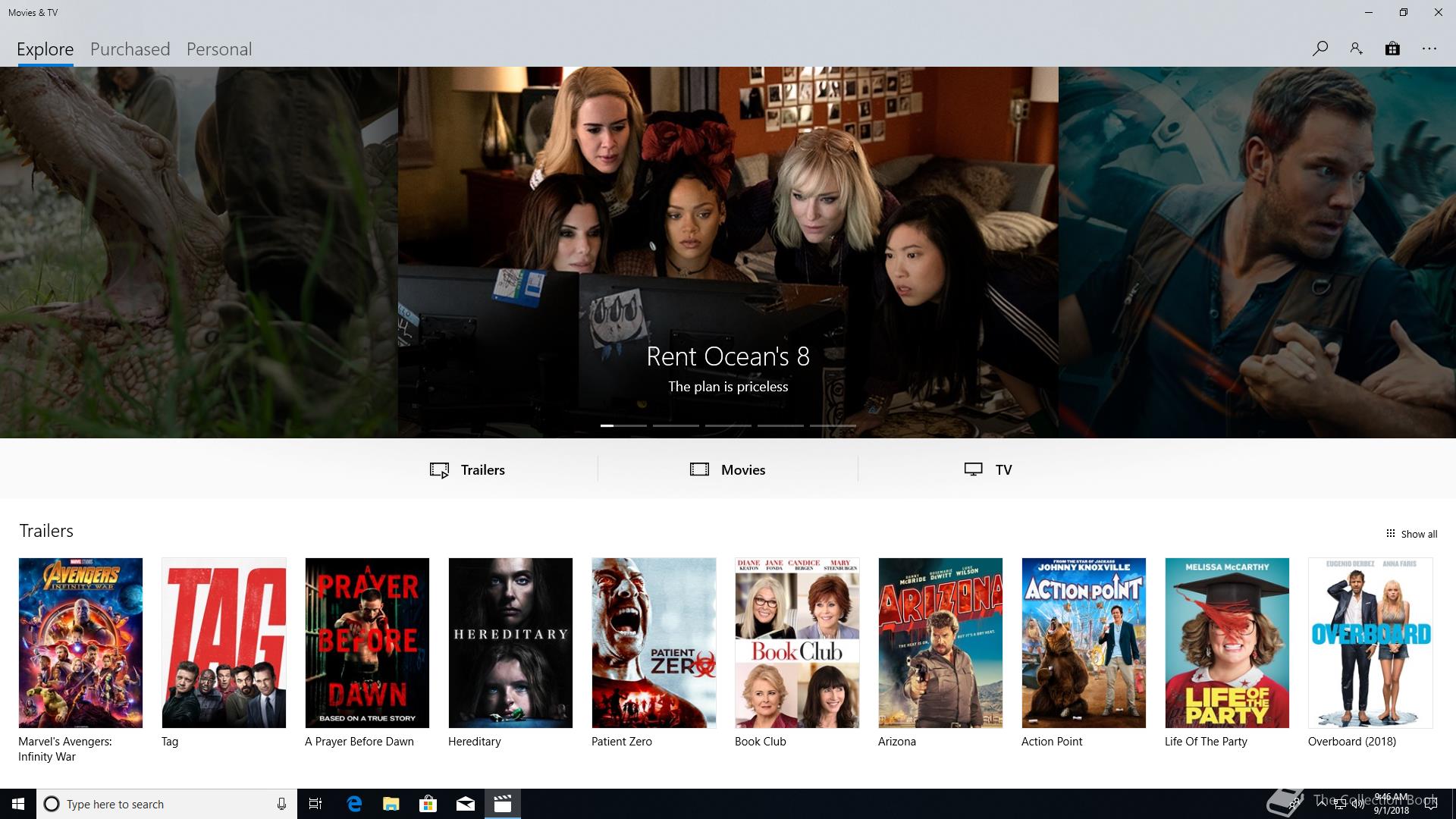Select the TV section label
The image size is (1456, 819).
click(x=1003, y=469)
